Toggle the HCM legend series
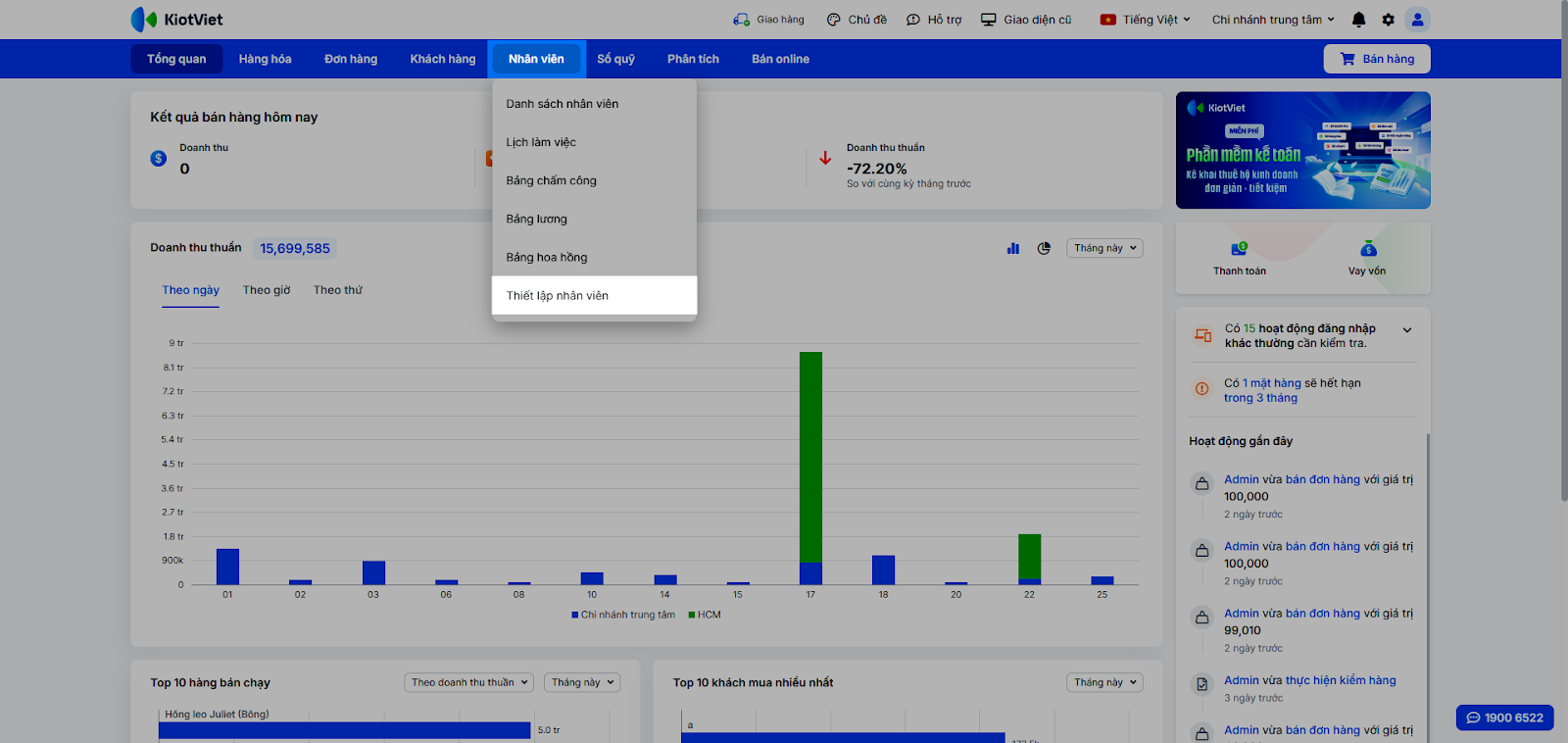The image size is (1568, 743). tap(705, 616)
